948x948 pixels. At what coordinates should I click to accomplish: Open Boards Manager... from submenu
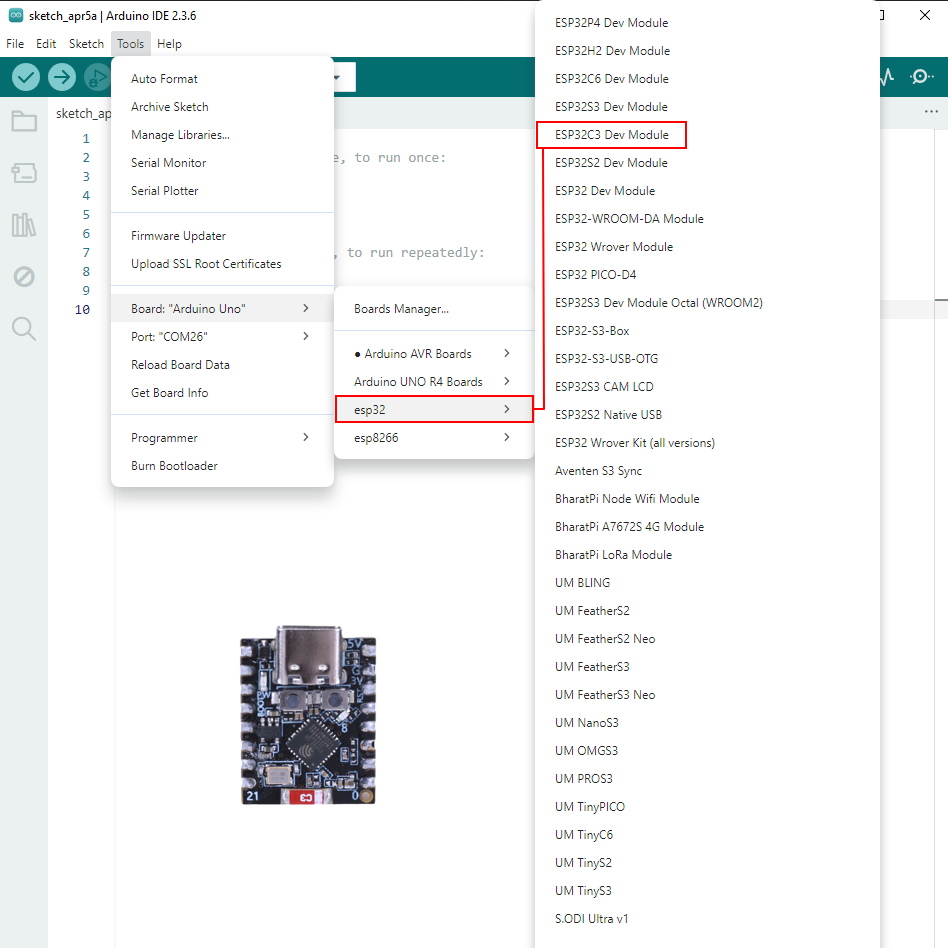[x=434, y=308]
